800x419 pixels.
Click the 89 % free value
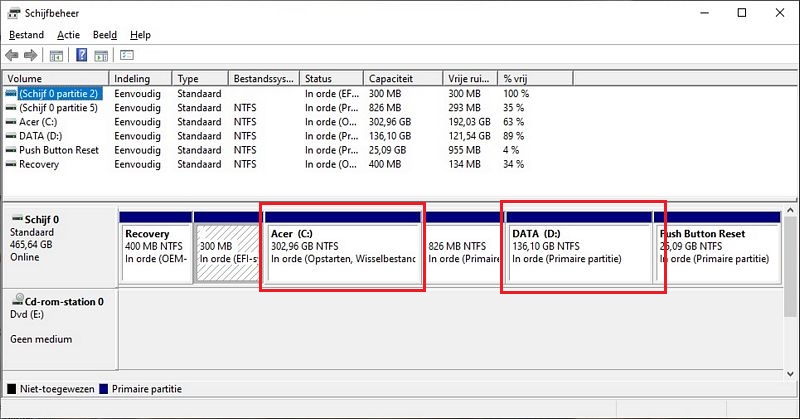(x=514, y=136)
